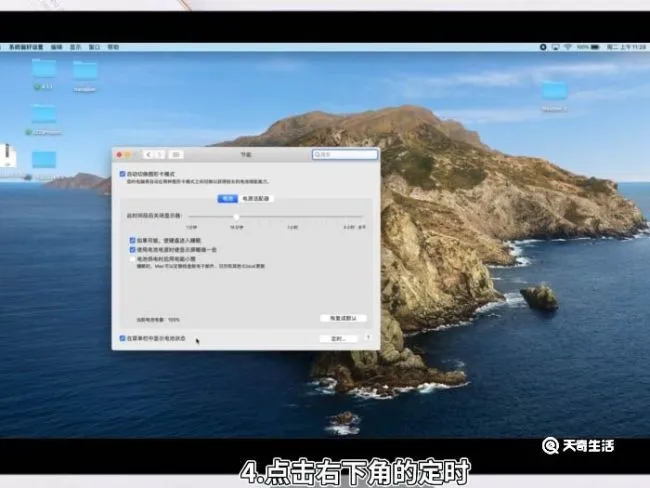The height and width of the screenshot is (488, 650).
Task: Click the Wi-Fi status icon in menu bar
Action: [568, 47]
